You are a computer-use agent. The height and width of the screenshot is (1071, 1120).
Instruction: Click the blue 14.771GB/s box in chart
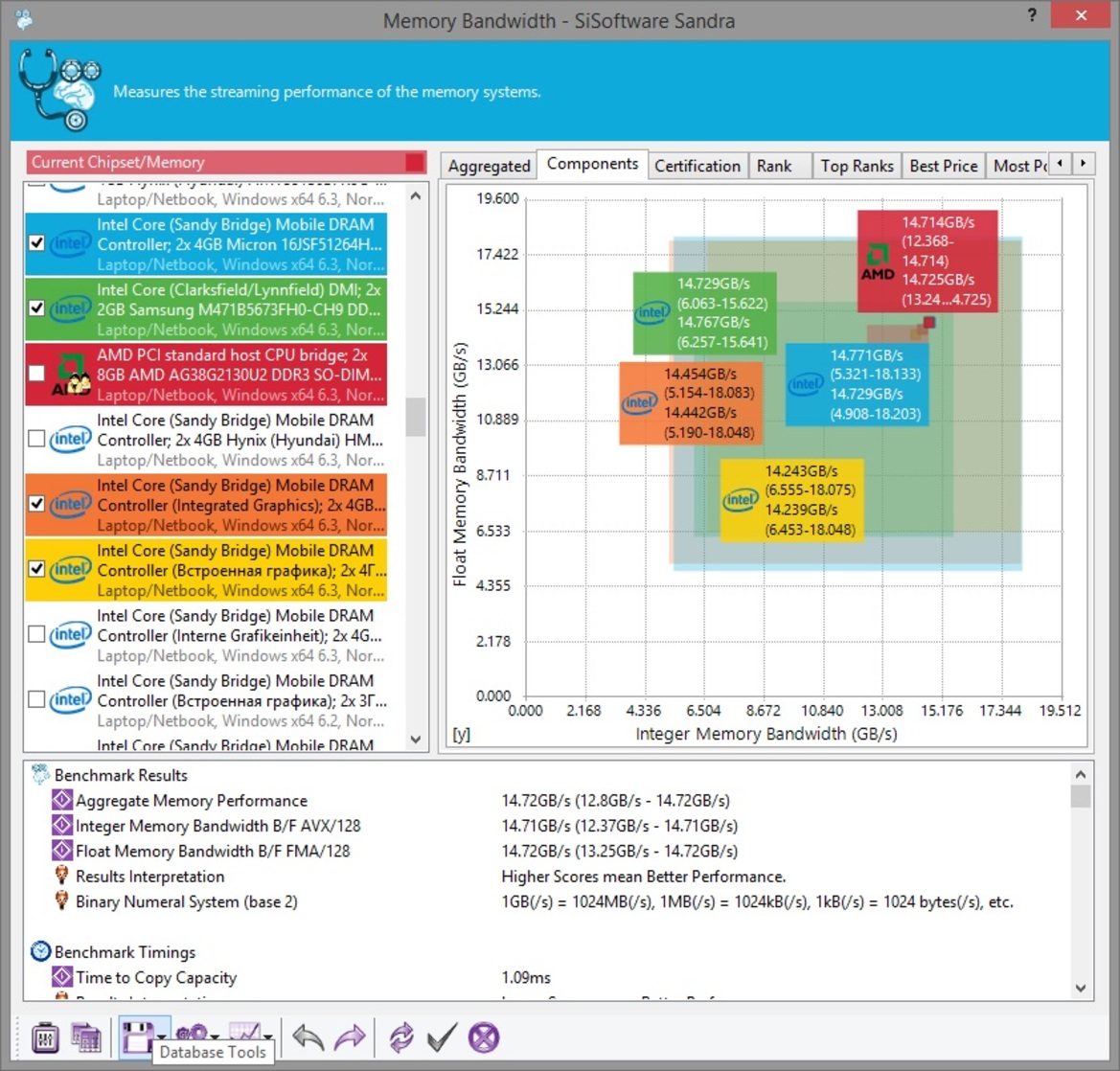pos(857,385)
